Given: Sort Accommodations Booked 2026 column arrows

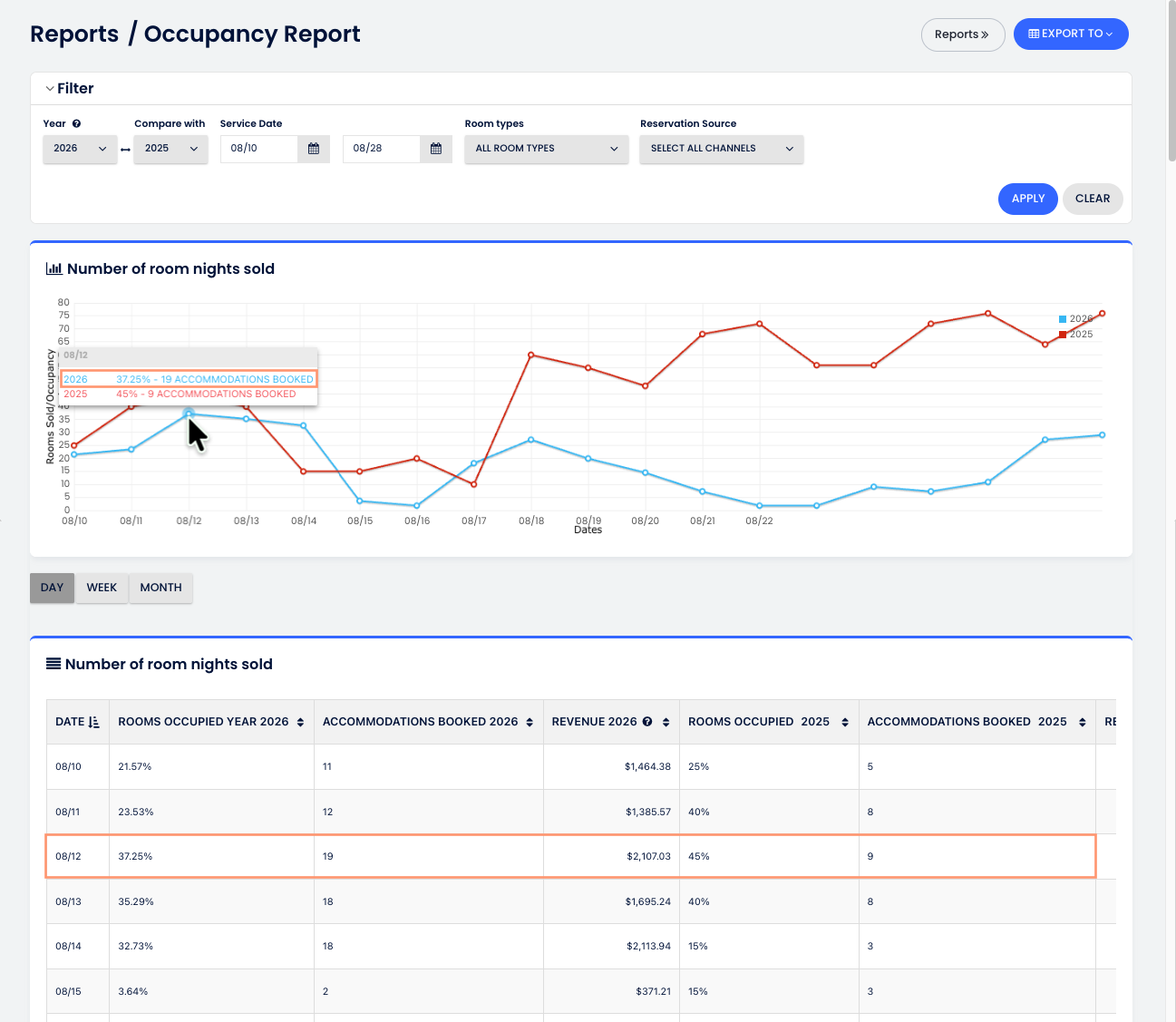Looking at the screenshot, I should point(530,722).
